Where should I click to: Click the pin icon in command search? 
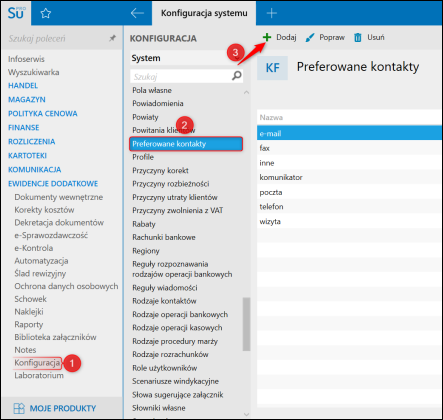112,38
